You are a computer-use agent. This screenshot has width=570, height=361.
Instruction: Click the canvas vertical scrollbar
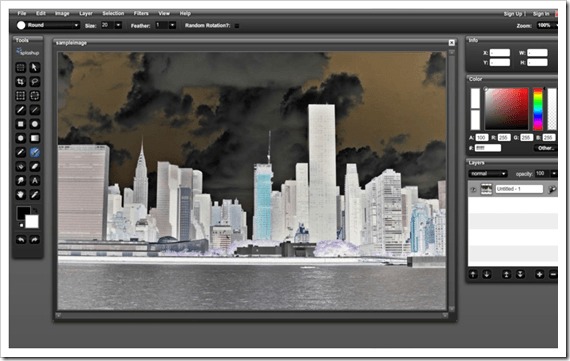click(452, 180)
